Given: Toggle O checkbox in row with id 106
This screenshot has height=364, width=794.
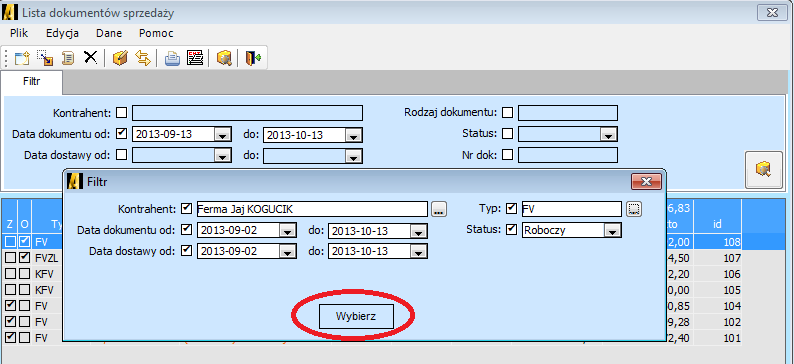Looking at the screenshot, I should pyautogui.click(x=24, y=274).
